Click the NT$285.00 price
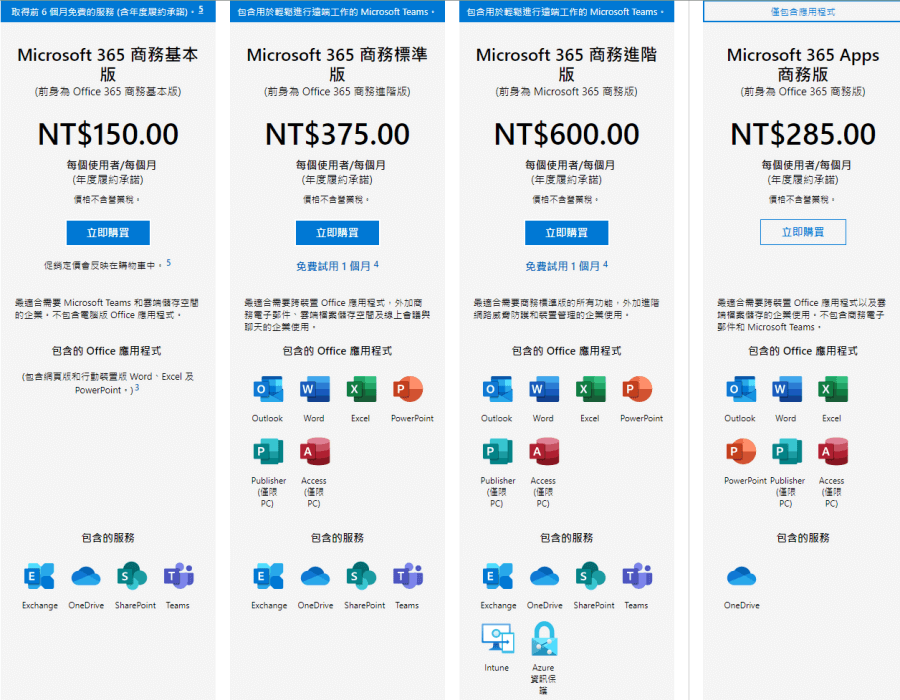The image size is (900, 700). point(803,134)
